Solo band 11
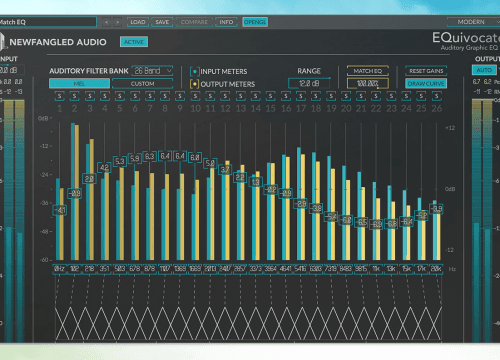The image size is (500, 360). coord(210,96)
